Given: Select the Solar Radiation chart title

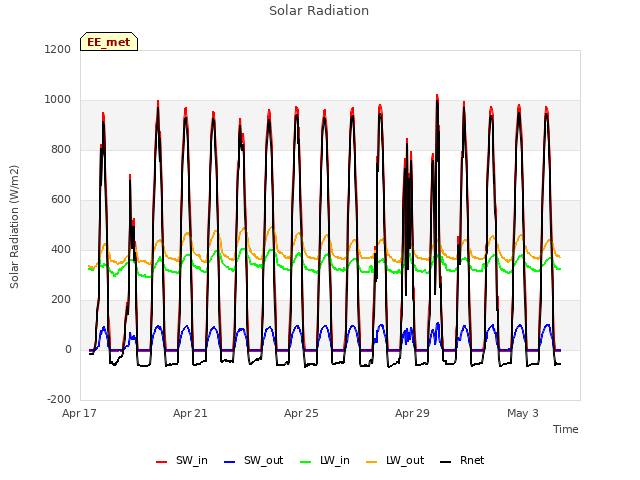Looking at the screenshot, I should tap(319, 11).
